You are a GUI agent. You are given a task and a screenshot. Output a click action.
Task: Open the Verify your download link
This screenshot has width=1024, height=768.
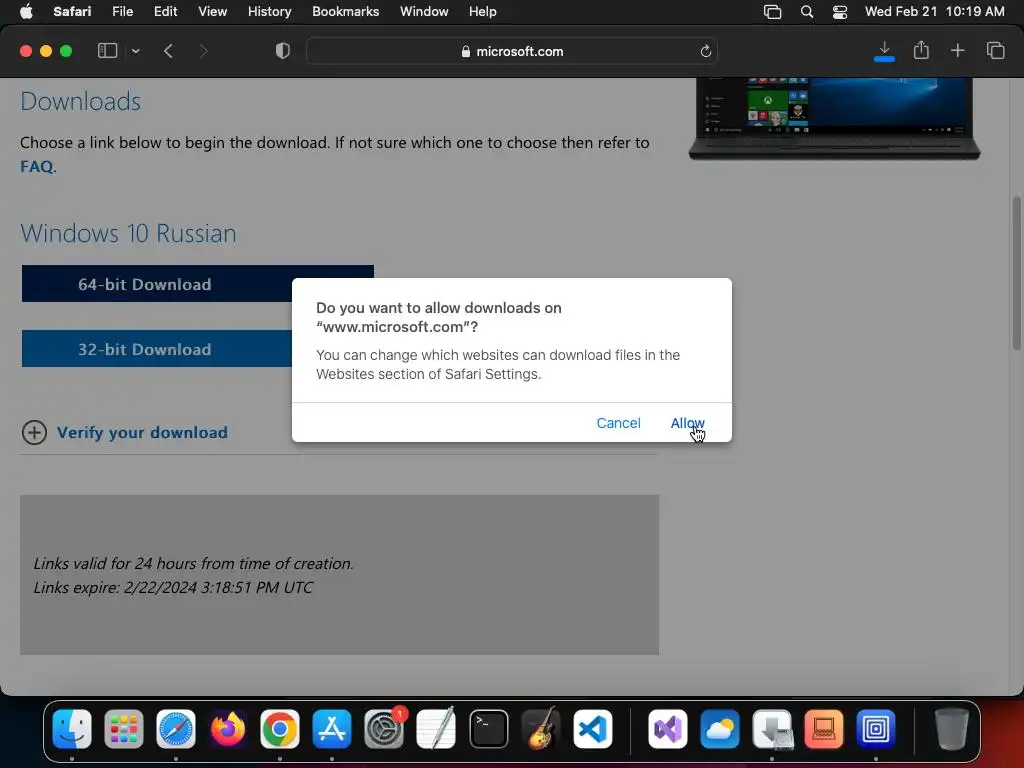point(142,432)
